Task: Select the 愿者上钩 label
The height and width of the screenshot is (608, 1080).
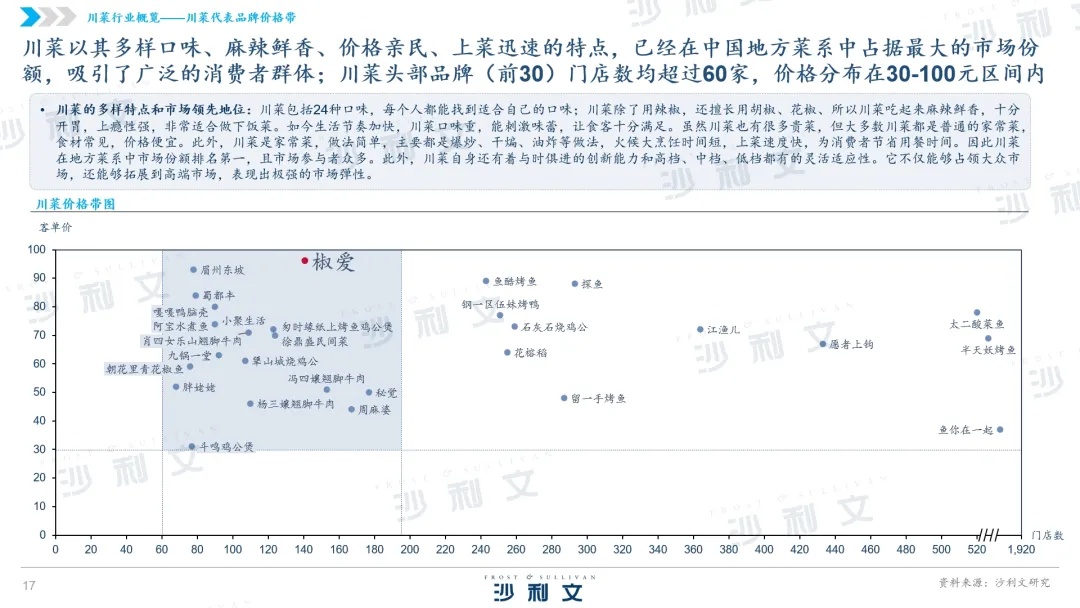Action: click(851, 344)
